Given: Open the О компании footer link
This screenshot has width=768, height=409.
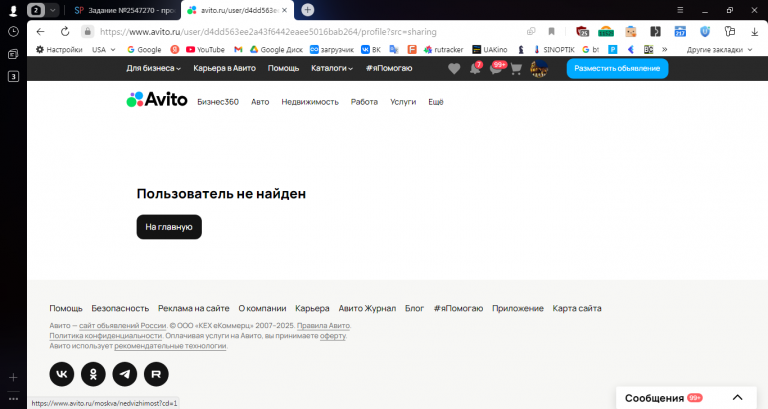Looking at the screenshot, I should click(x=262, y=308).
